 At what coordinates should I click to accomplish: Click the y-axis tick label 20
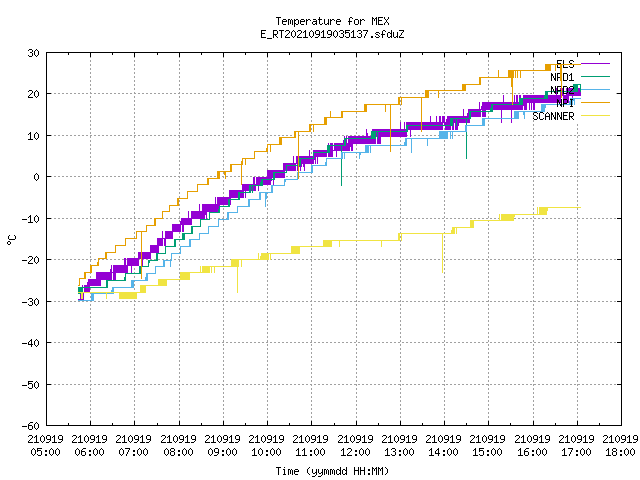(x=33, y=94)
